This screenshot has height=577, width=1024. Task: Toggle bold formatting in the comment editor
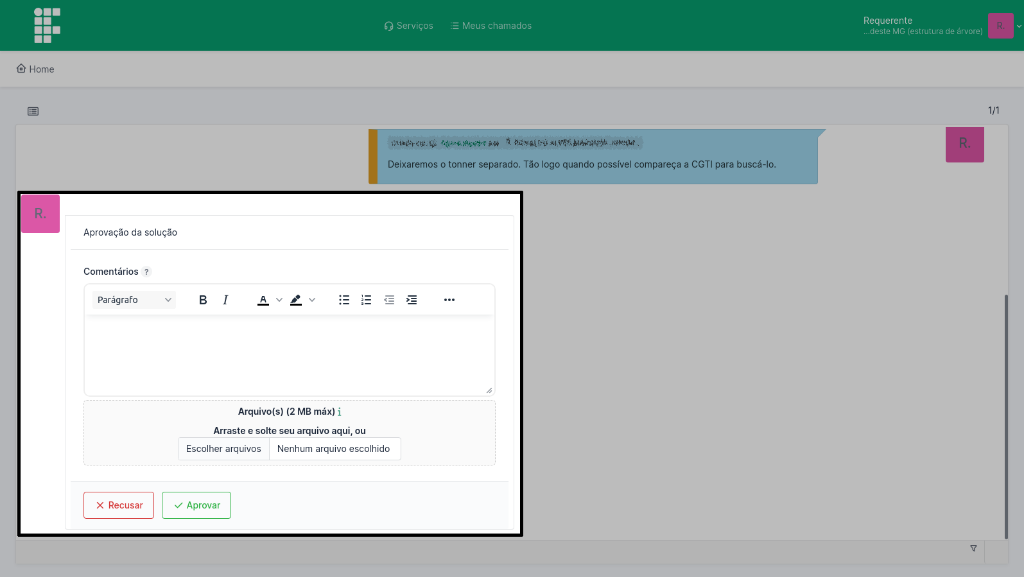[203, 300]
